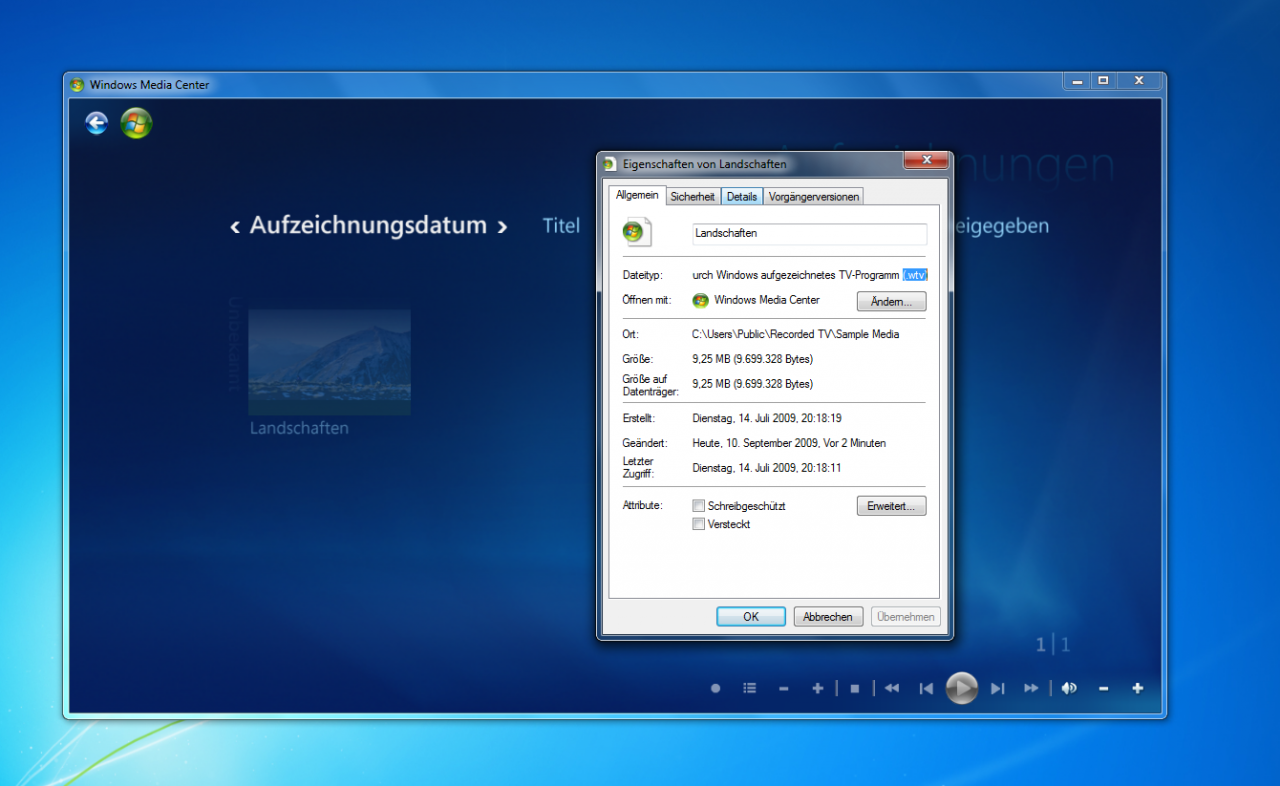Click left chevron before Aufzeichnungsdatum
Viewport: 1280px width, 786px height.
pos(235,227)
